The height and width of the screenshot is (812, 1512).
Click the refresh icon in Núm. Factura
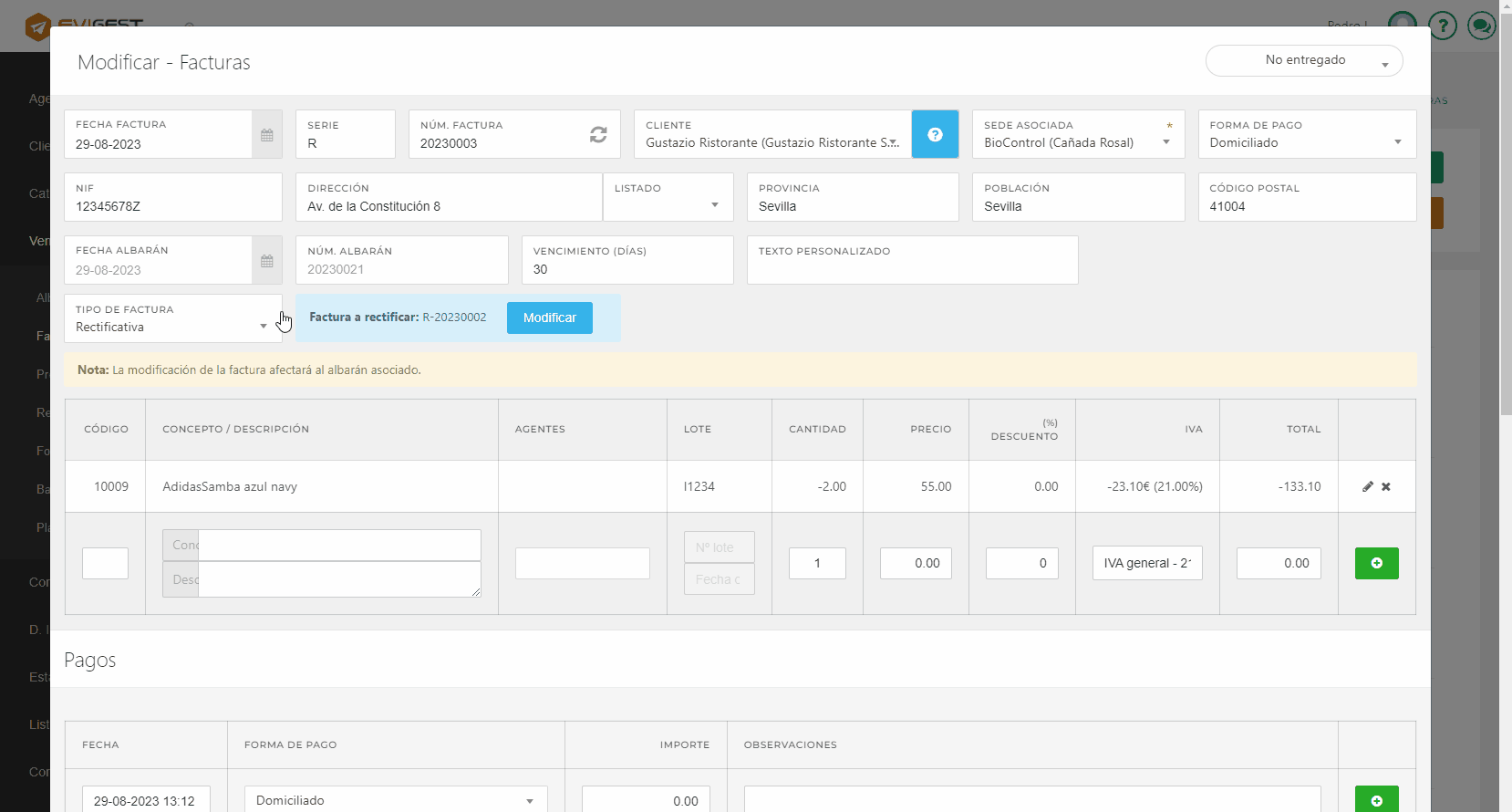pos(598,135)
